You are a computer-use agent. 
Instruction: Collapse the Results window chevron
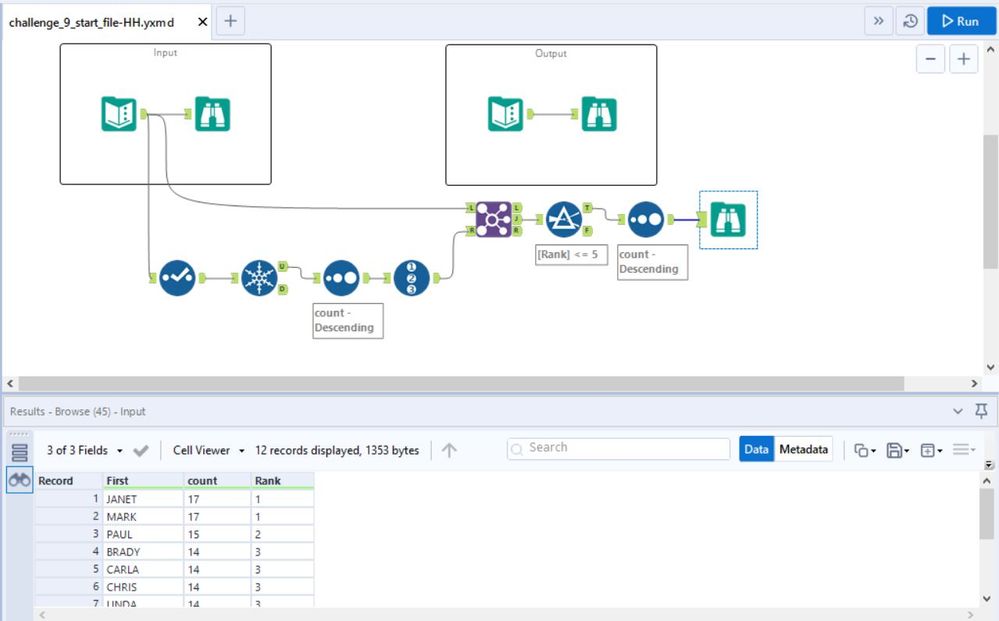(958, 411)
